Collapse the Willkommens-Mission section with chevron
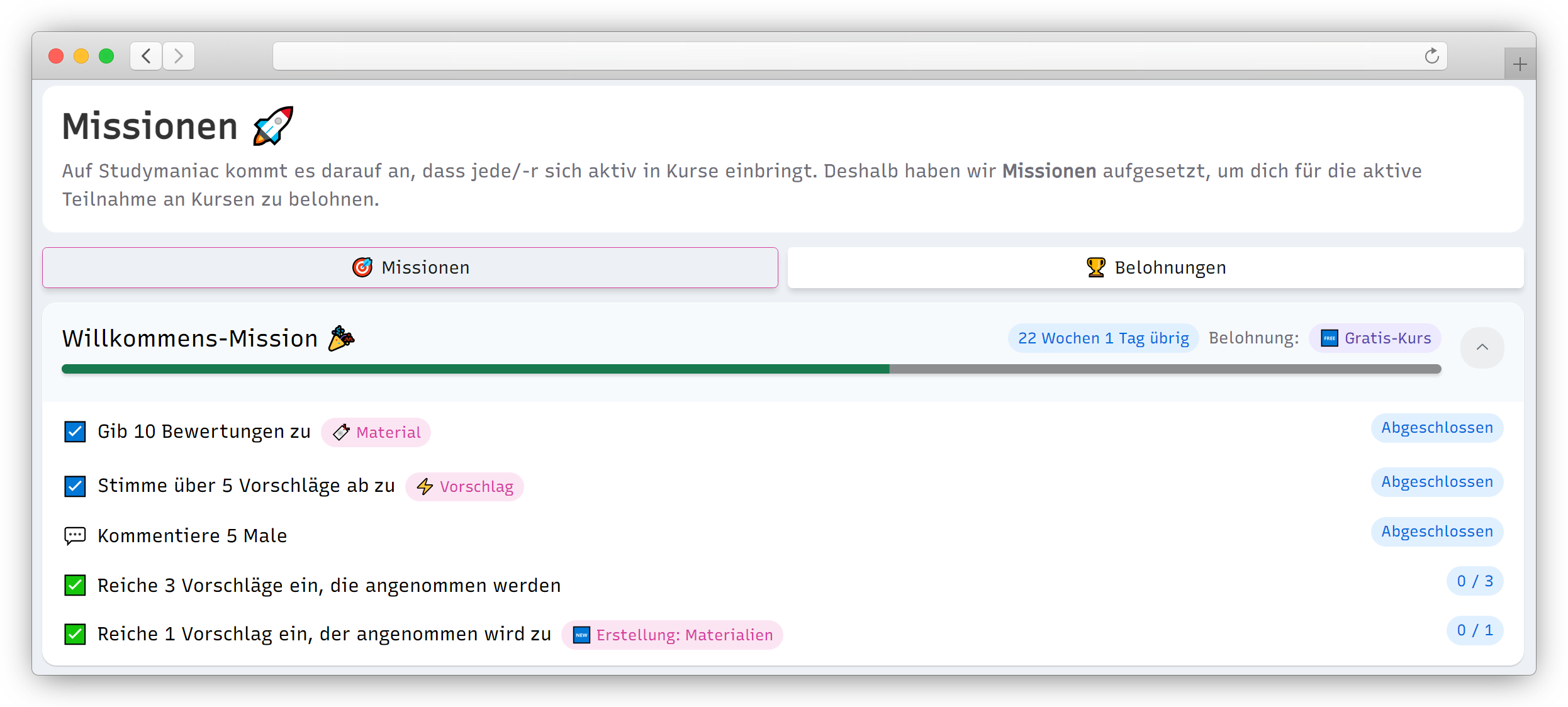Image resolution: width=1568 pixels, height=707 pixels. point(1482,347)
